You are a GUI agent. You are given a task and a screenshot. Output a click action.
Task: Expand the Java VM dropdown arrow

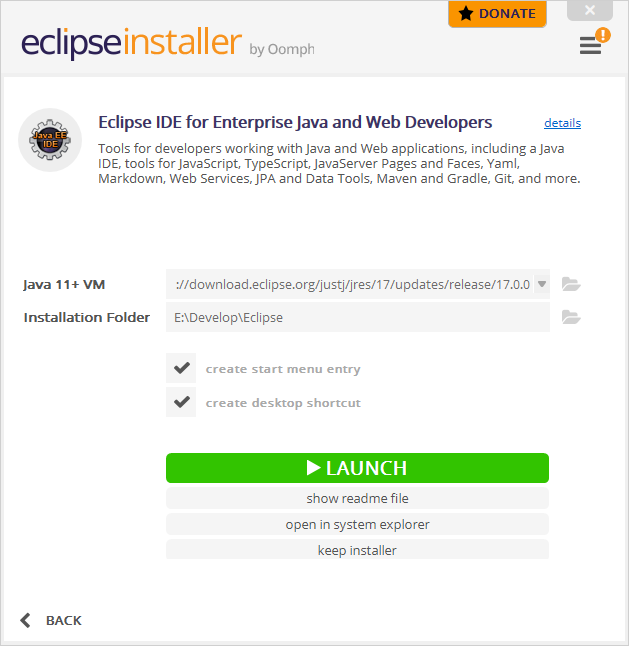[x=542, y=284]
